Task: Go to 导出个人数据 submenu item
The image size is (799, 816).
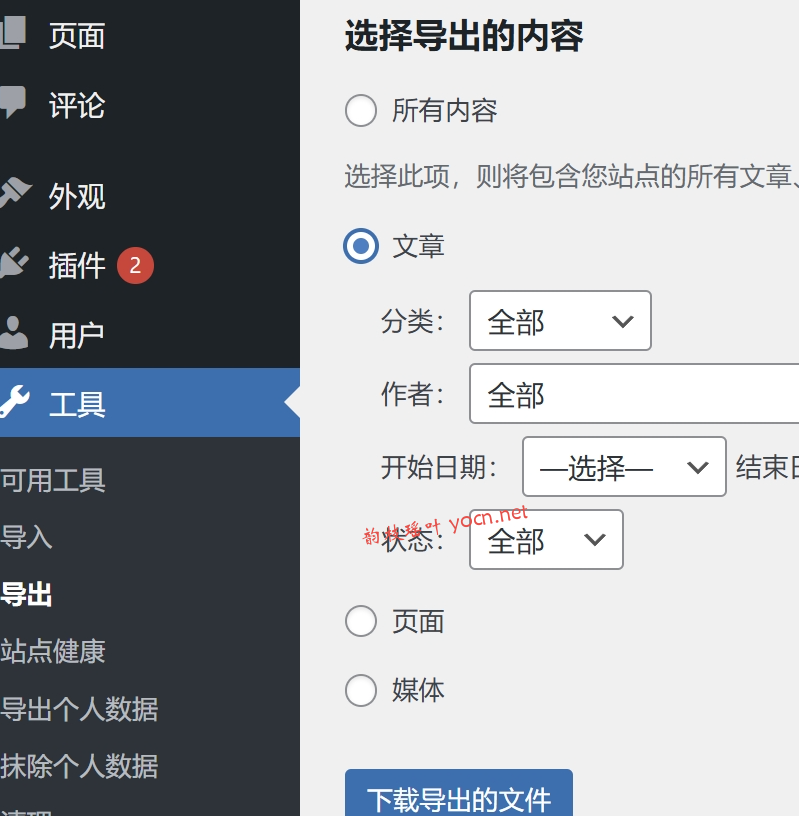Action: point(79,708)
